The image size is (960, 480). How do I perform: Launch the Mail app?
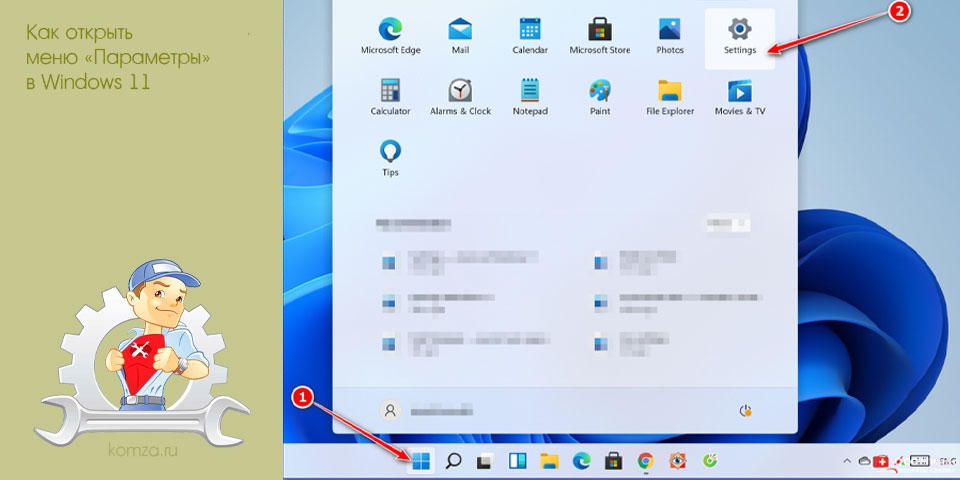click(x=460, y=37)
